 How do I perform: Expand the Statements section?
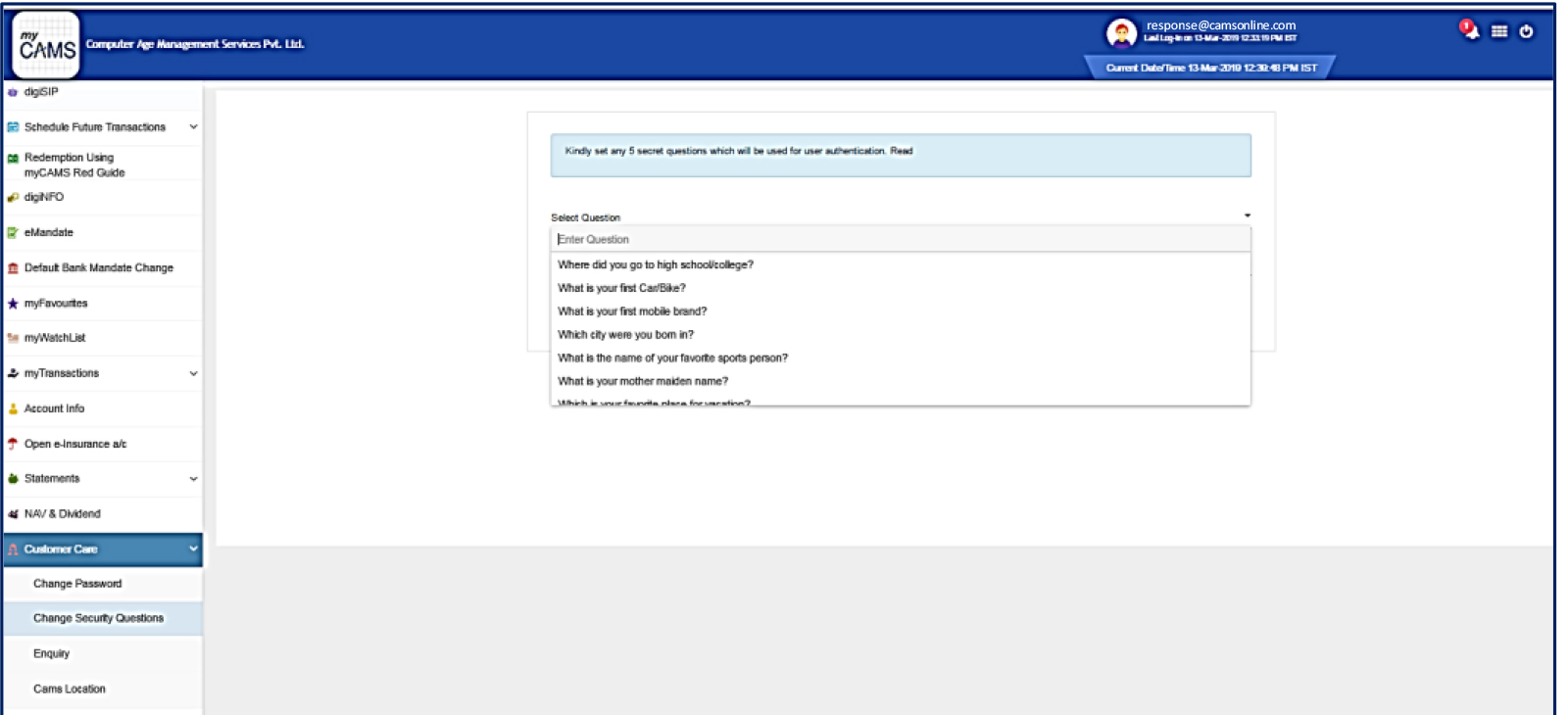pos(193,479)
